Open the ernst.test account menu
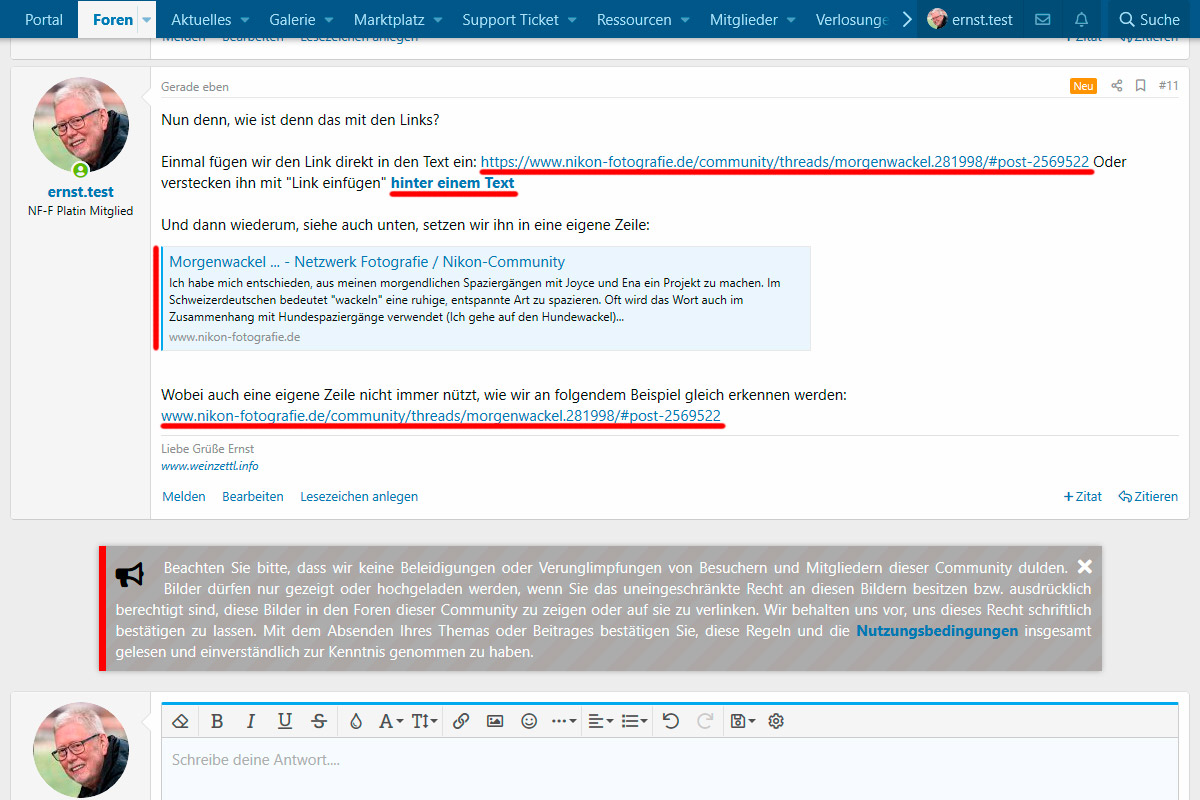Screen dimensions: 1200x800 pos(970,19)
